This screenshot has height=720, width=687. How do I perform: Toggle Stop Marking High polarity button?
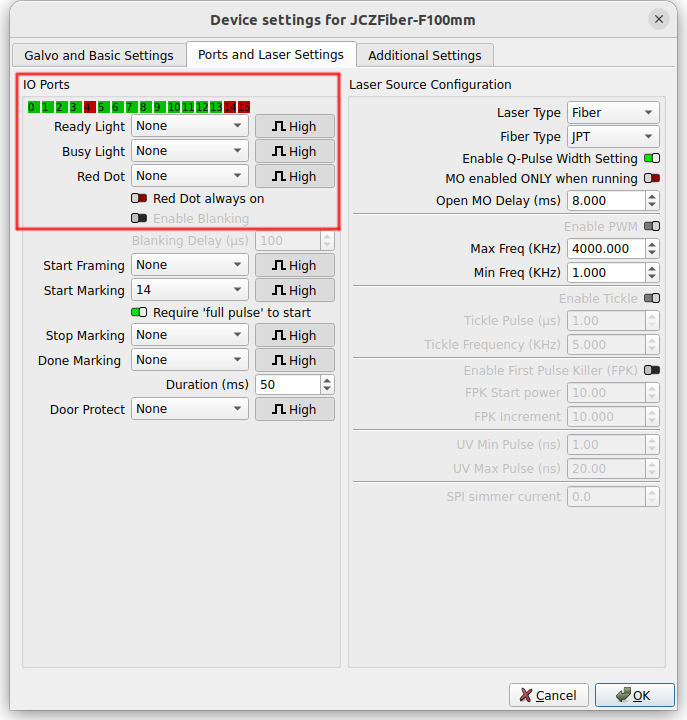point(295,335)
